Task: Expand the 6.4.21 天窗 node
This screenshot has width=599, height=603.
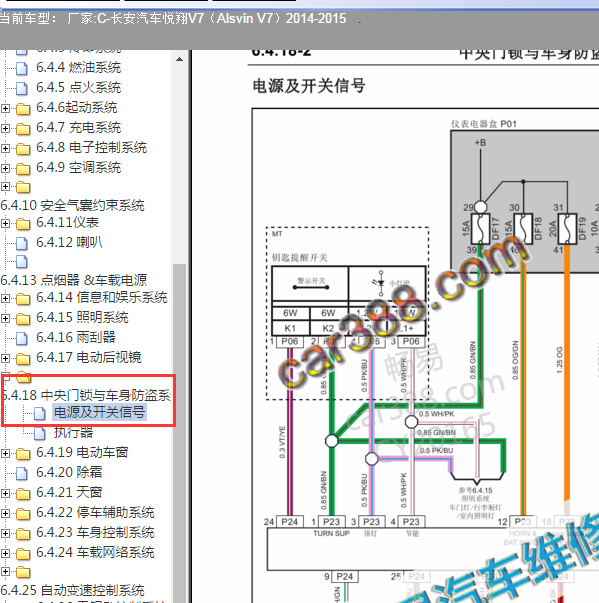Action: (5, 493)
